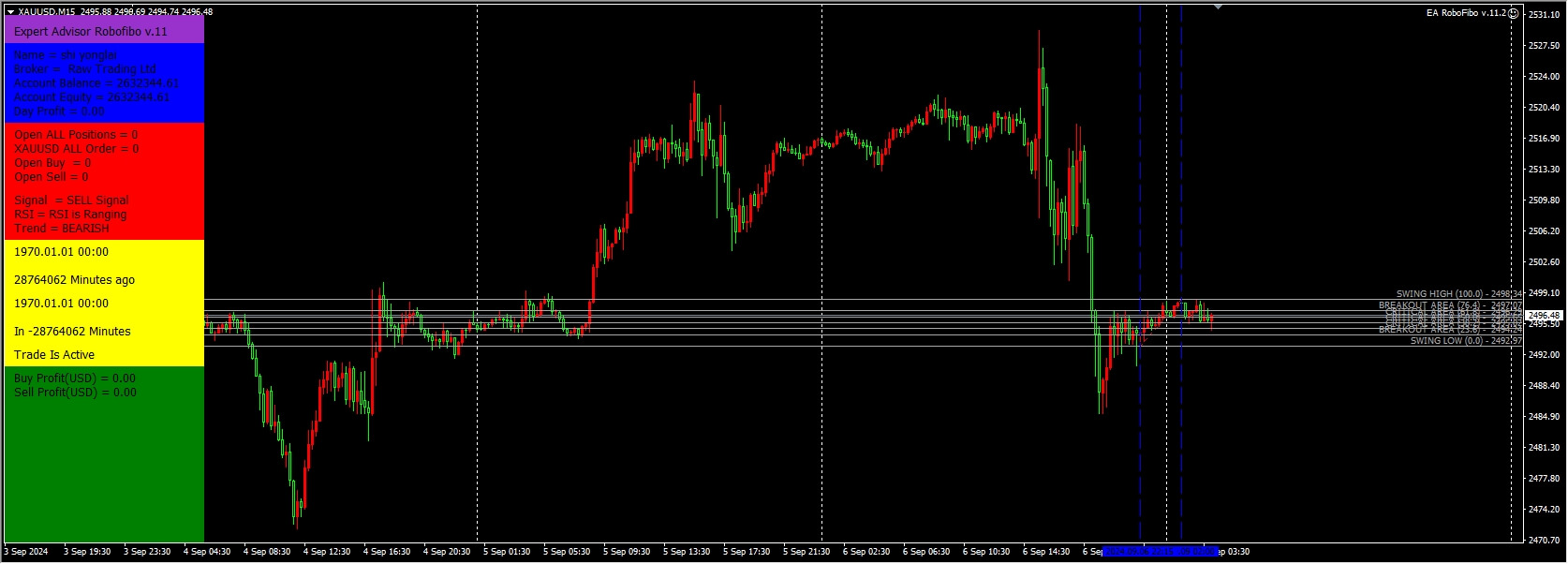This screenshot has height=564, width=1568.
Task: Click the Open ALL Positions = 0 line
Action: (x=76, y=135)
